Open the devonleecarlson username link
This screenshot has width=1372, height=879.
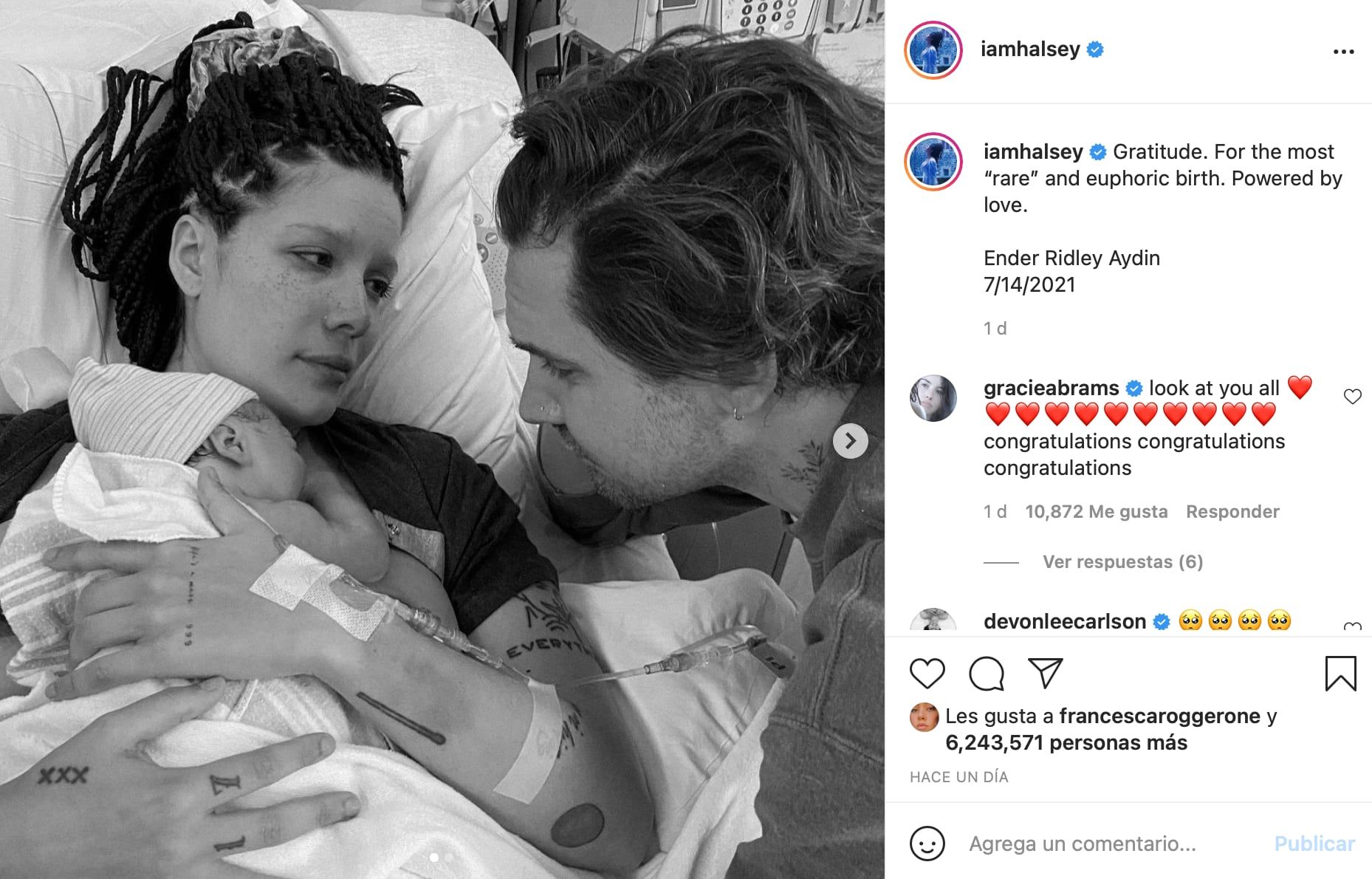[1065, 622]
